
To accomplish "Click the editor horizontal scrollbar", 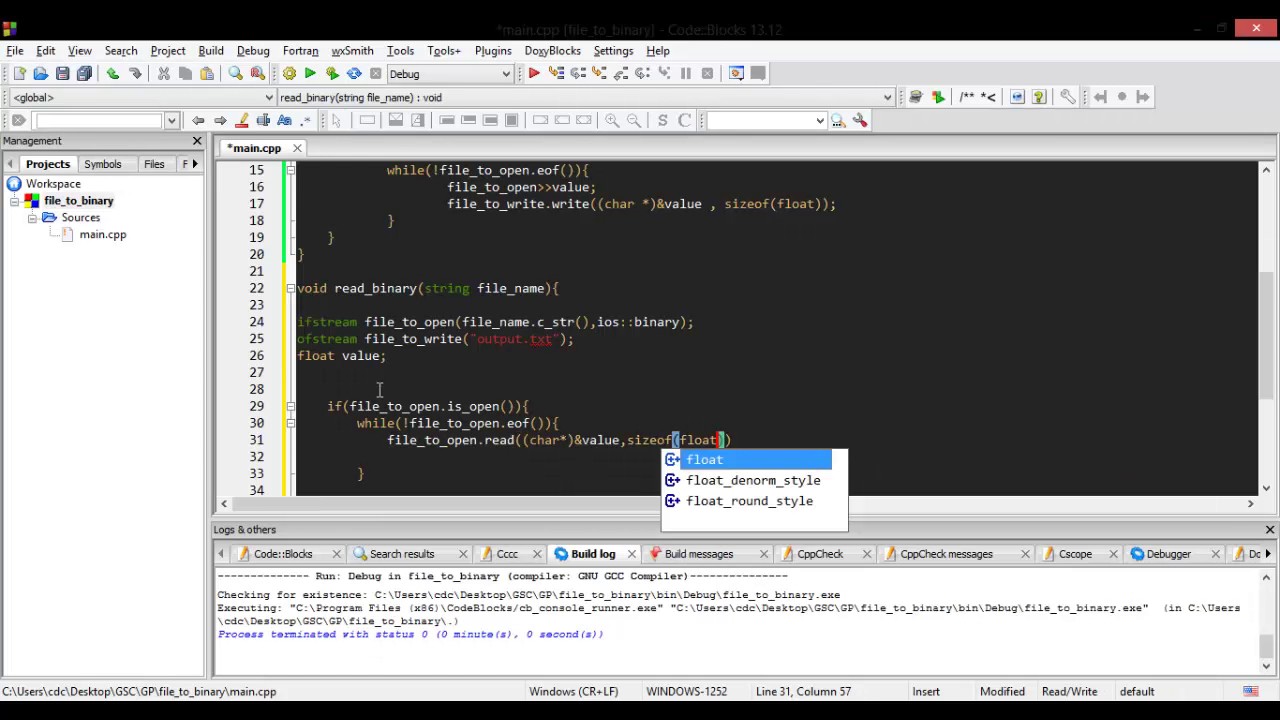I will [736, 503].
